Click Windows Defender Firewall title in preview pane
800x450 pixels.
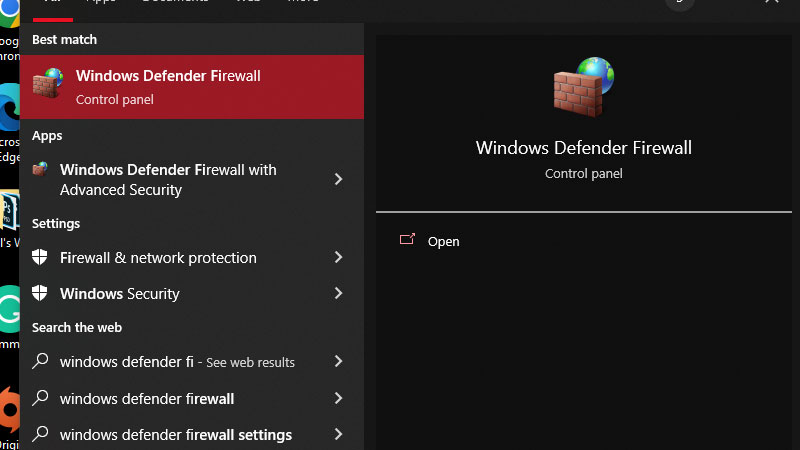(x=584, y=148)
